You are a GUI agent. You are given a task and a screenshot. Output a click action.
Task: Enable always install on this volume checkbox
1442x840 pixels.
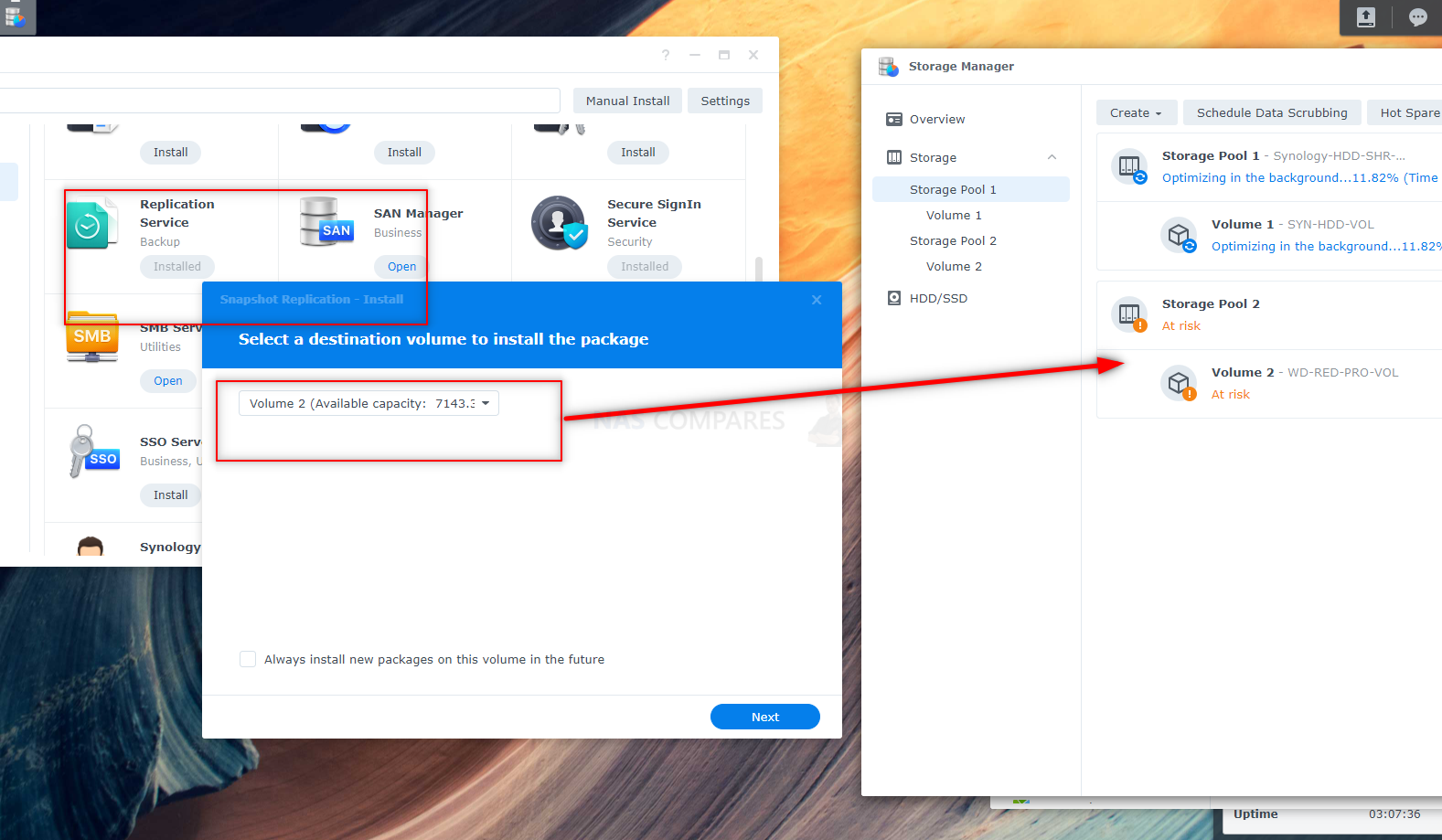tap(248, 659)
